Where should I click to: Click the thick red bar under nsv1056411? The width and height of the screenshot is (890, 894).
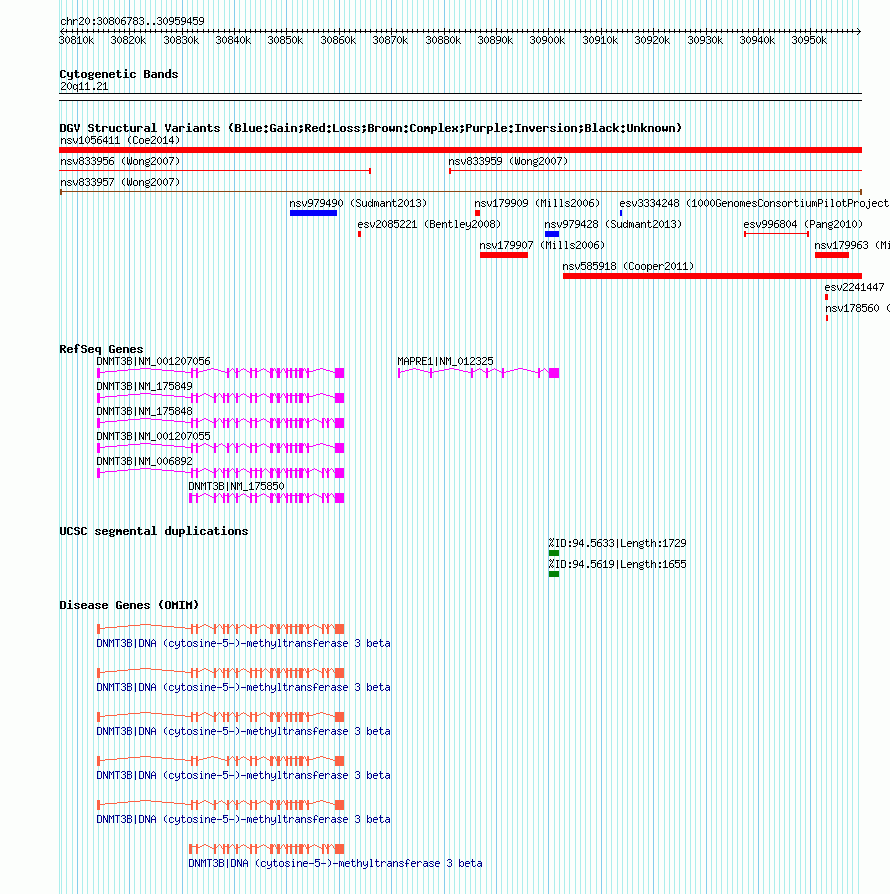coord(461,150)
